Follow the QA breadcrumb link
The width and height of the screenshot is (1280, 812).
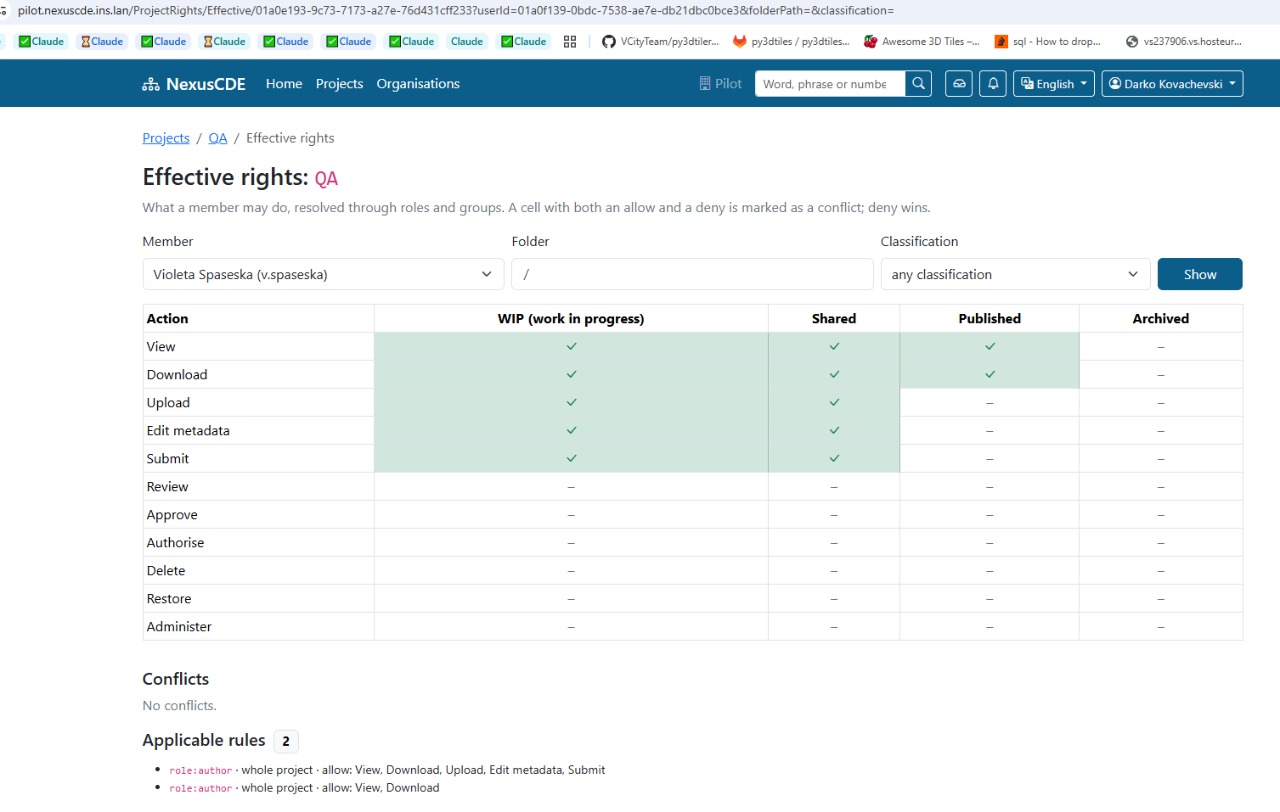click(x=218, y=138)
